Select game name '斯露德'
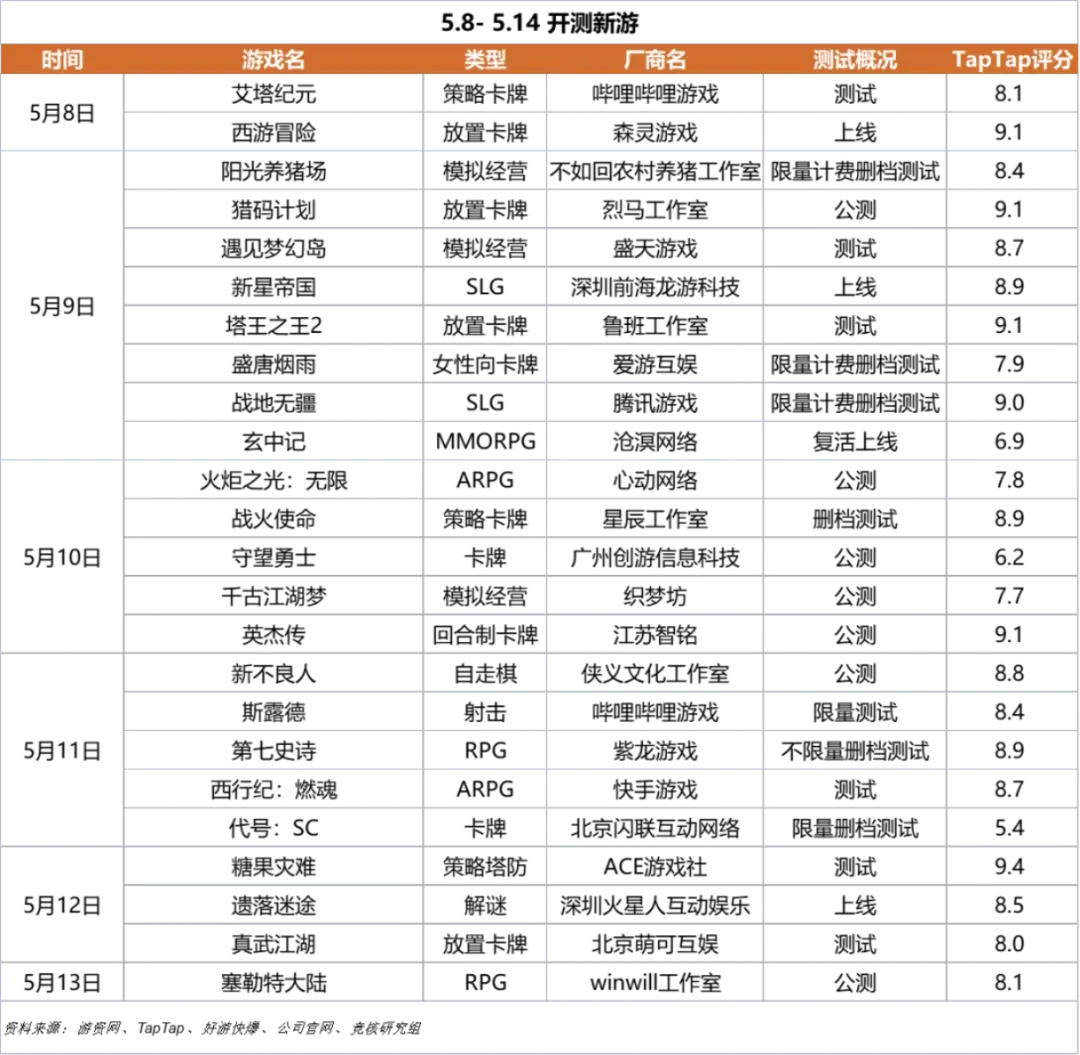The image size is (1080, 1055). pos(273,711)
